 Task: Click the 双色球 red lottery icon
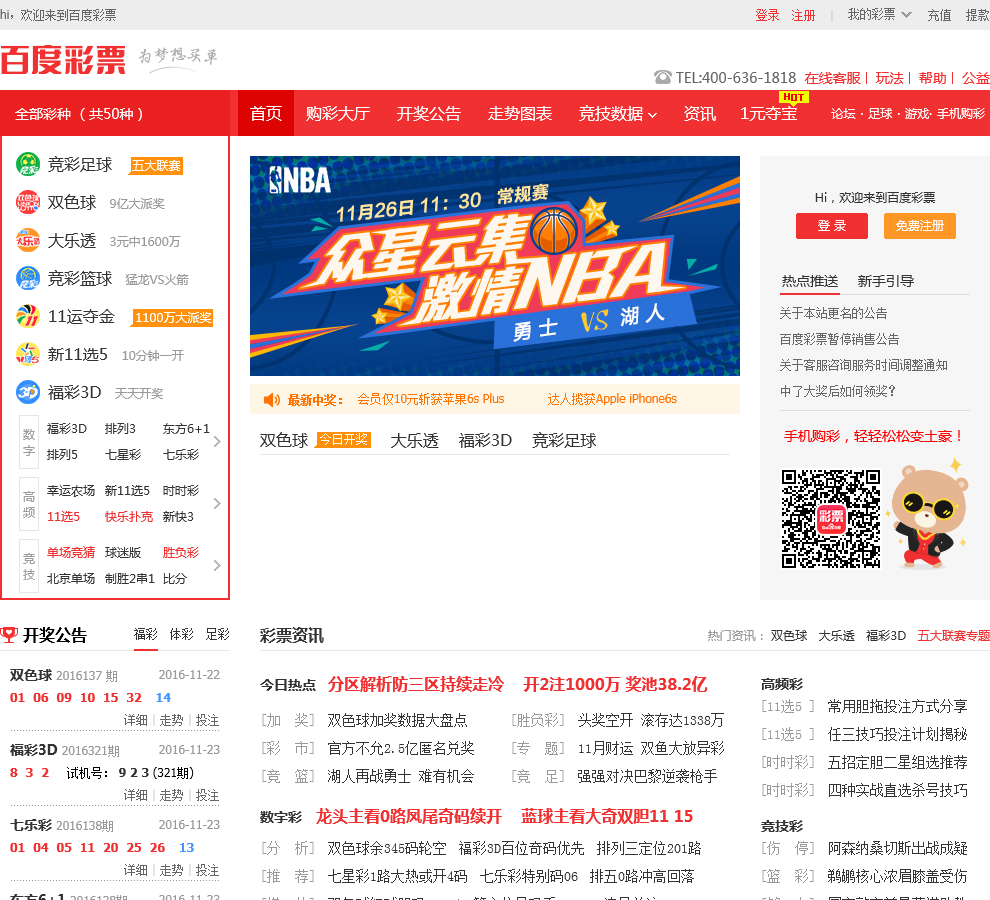pyautogui.click(x=28, y=203)
